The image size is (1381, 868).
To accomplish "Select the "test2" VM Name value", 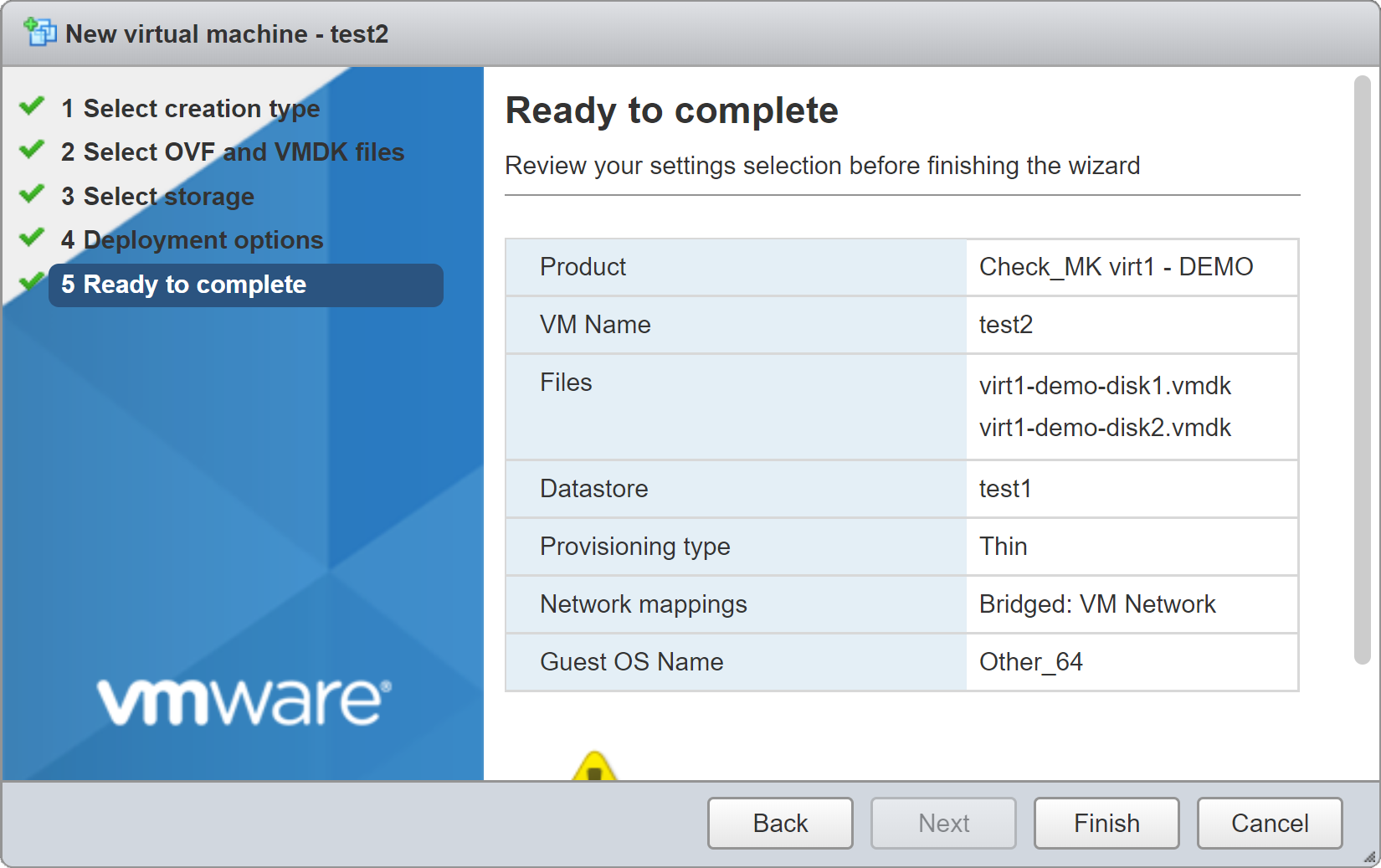I will [x=1005, y=325].
